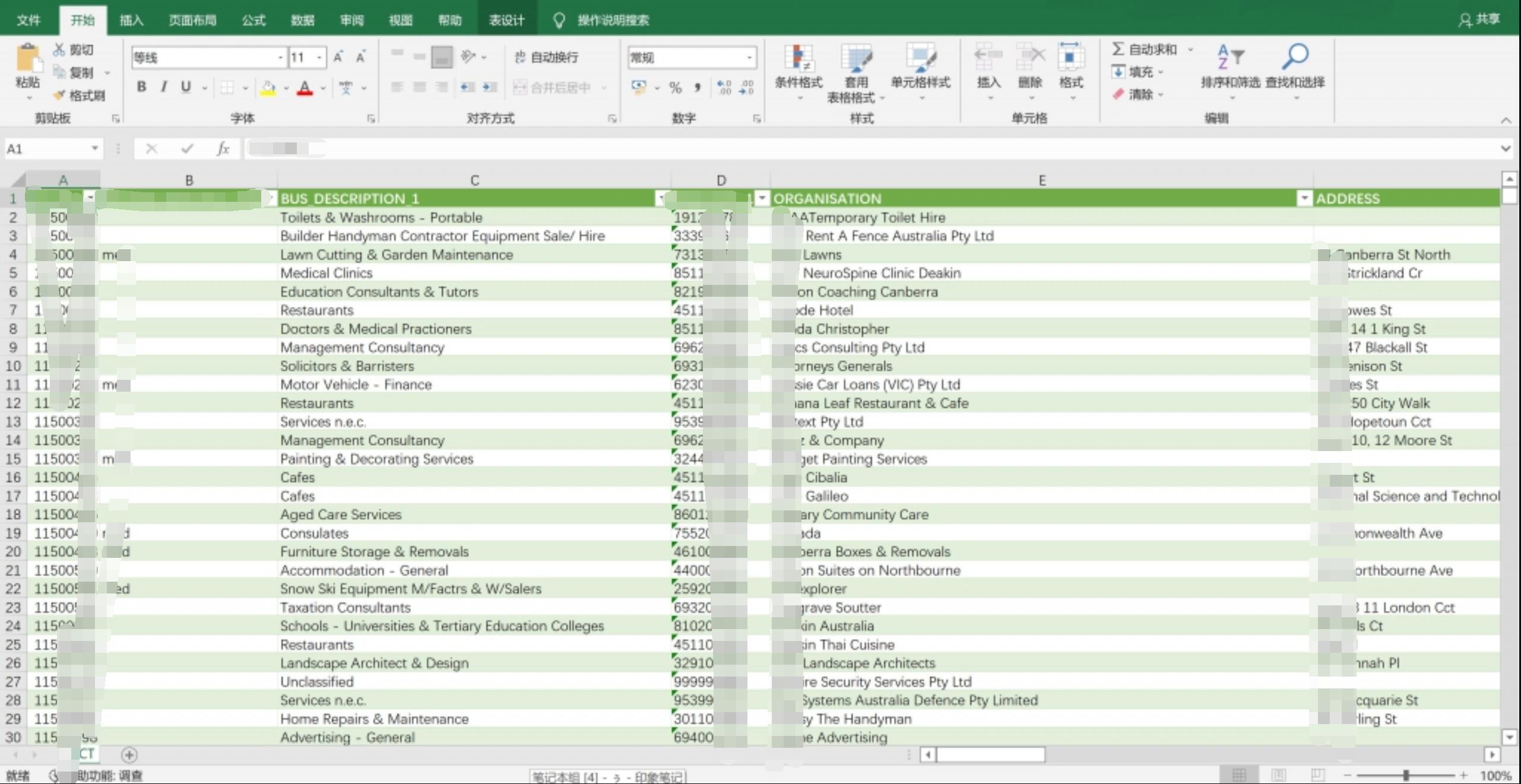The image size is (1521, 784).
Task: Click the Cut scissors icon
Action: click(x=59, y=49)
